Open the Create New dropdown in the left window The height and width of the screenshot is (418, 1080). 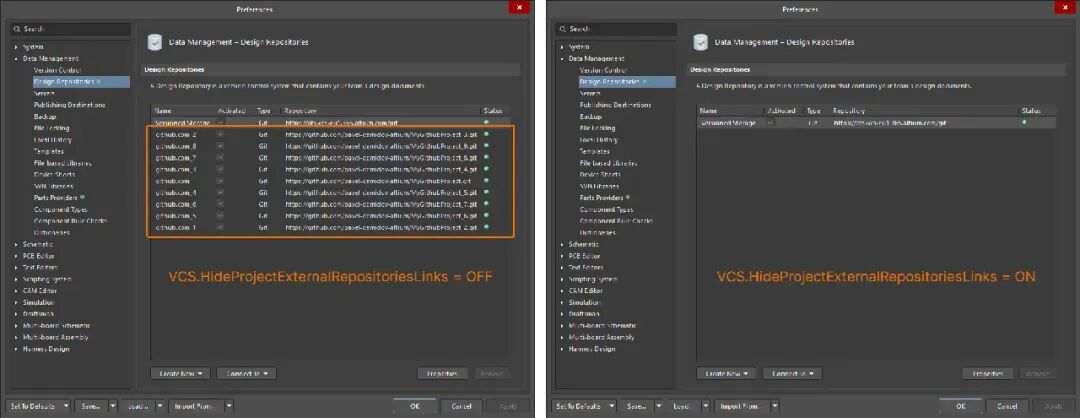click(x=180, y=373)
